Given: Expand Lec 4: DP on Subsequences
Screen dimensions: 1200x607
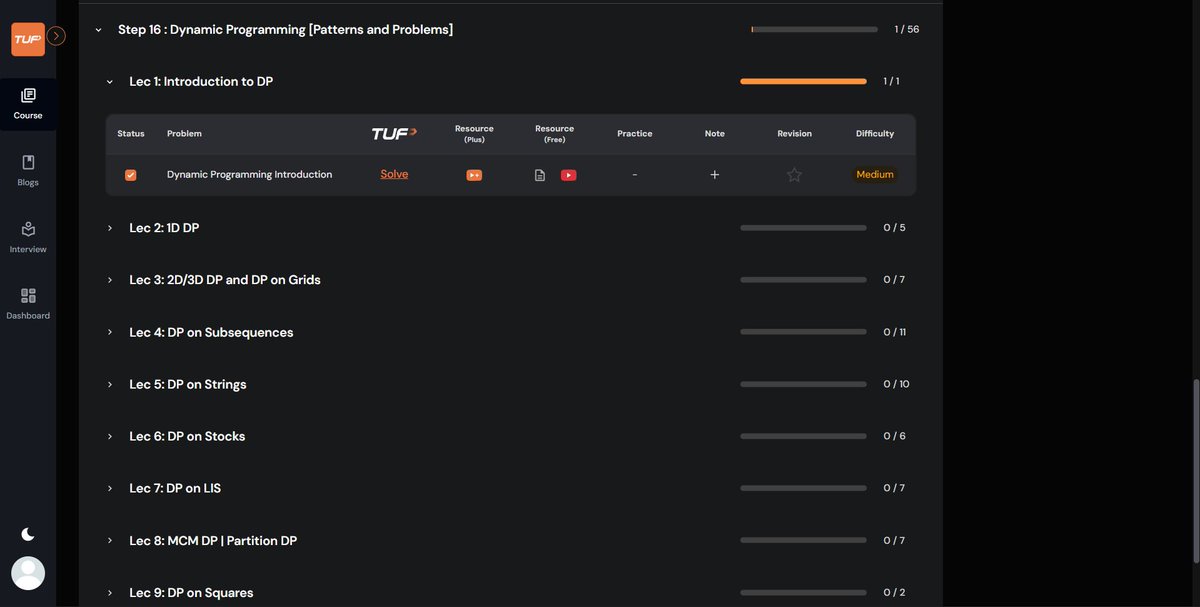Looking at the screenshot, I should pos(110,332).
